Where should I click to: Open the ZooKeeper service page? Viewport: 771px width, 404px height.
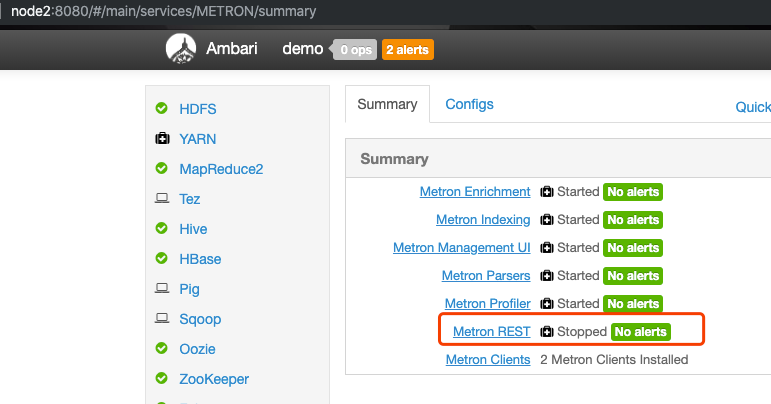coord(214,379)
